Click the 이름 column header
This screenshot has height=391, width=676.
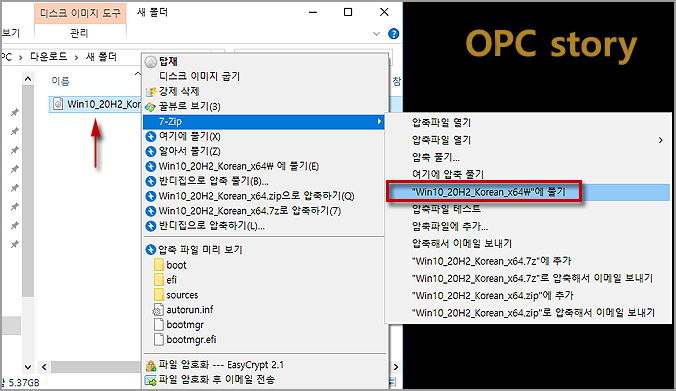pyautogui.click(x=60, y=81)
